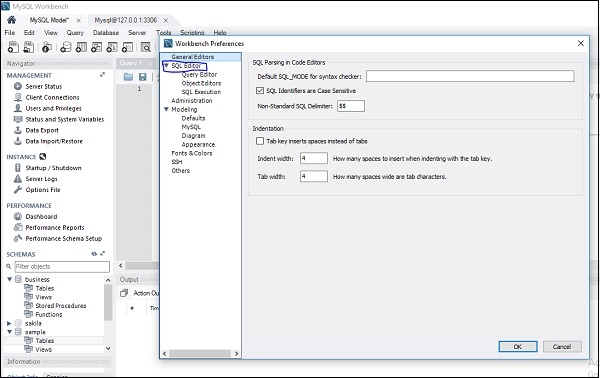
Task: Create a new function toolbar icon
Action: [127, 47]
